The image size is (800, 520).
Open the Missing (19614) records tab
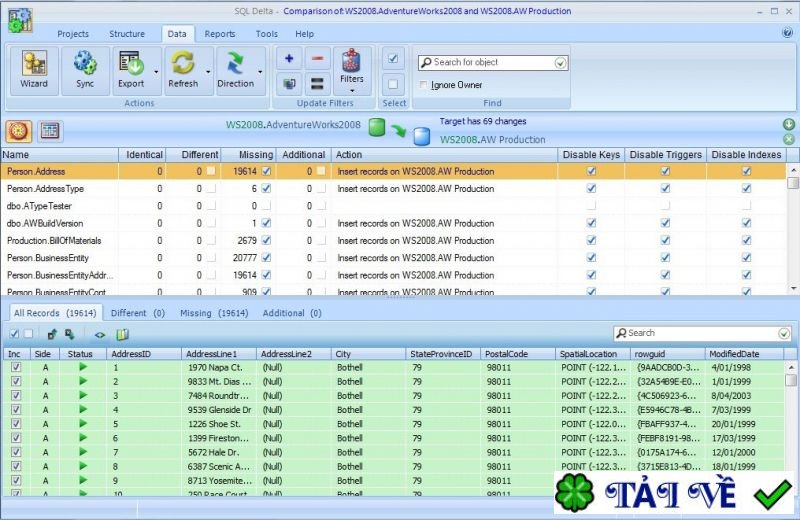(214, 313)
